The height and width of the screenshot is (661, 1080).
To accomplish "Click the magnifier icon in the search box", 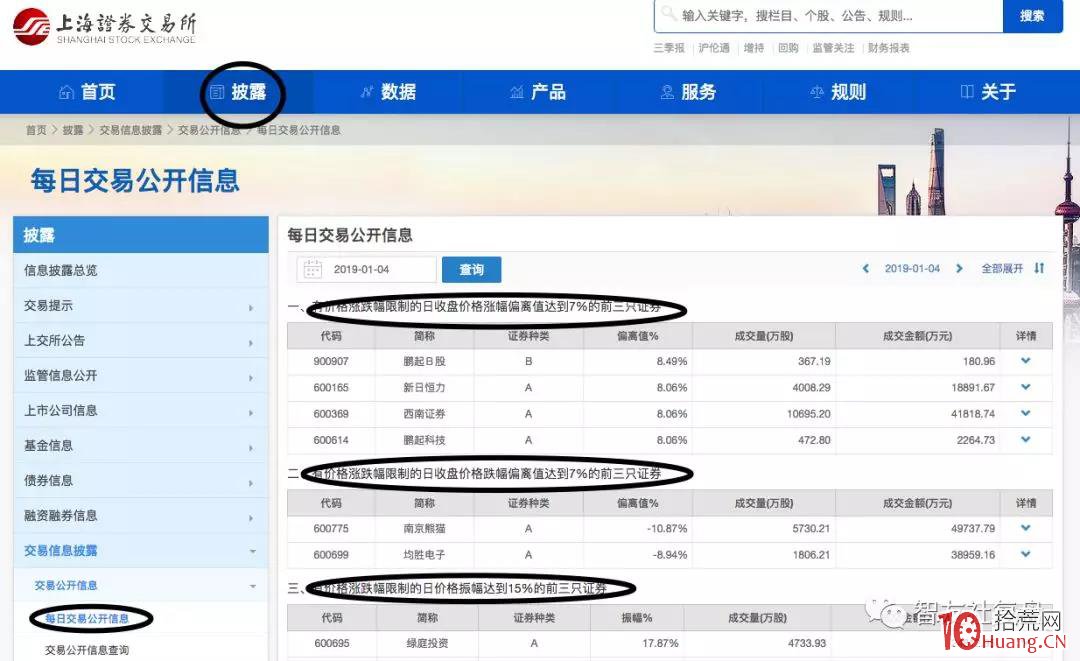I will click(x=667, y=16).
